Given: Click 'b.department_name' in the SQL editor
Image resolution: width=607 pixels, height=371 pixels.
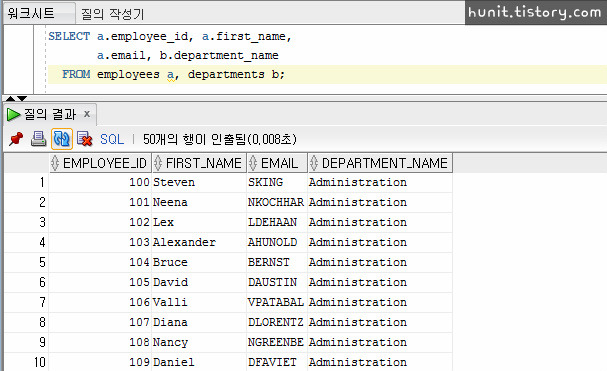Looking at the screenshot, I should pyautogui.click(x=219, y=55).
